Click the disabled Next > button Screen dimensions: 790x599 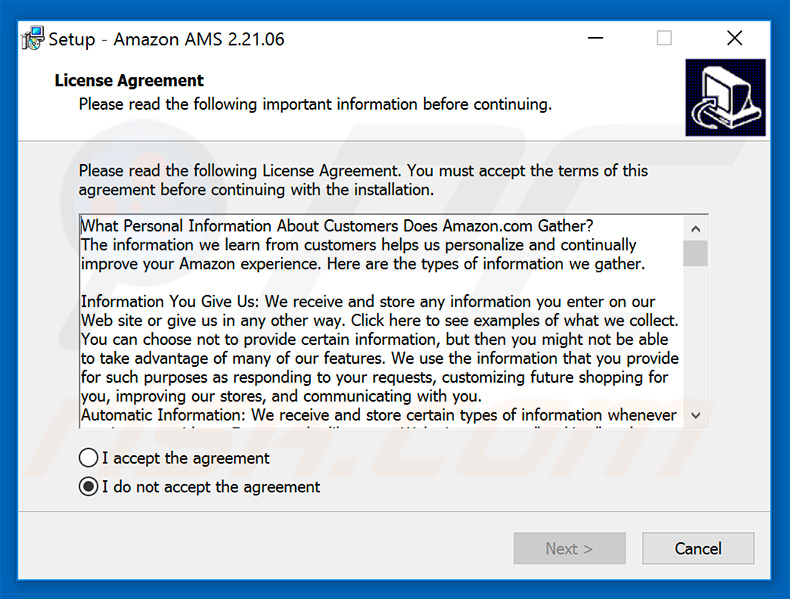pyautogui.click(x=569, y=549)
